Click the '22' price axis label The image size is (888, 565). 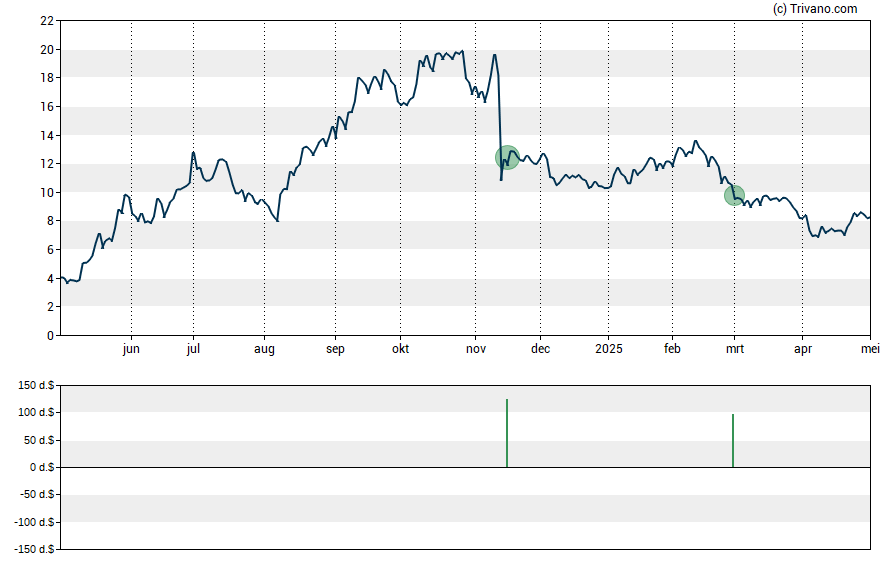47,21
